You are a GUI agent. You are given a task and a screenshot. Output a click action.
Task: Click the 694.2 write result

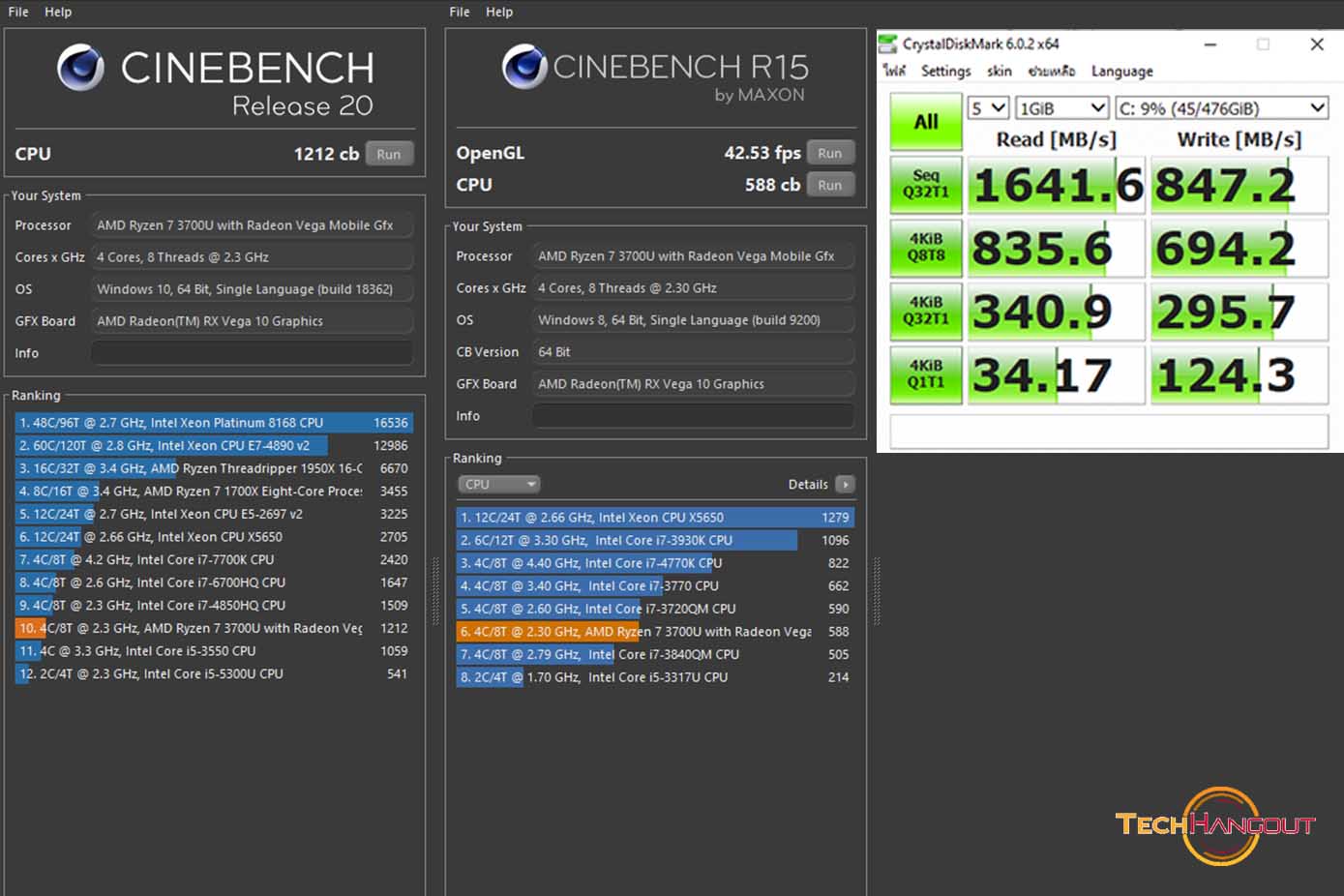(1239, 249)
